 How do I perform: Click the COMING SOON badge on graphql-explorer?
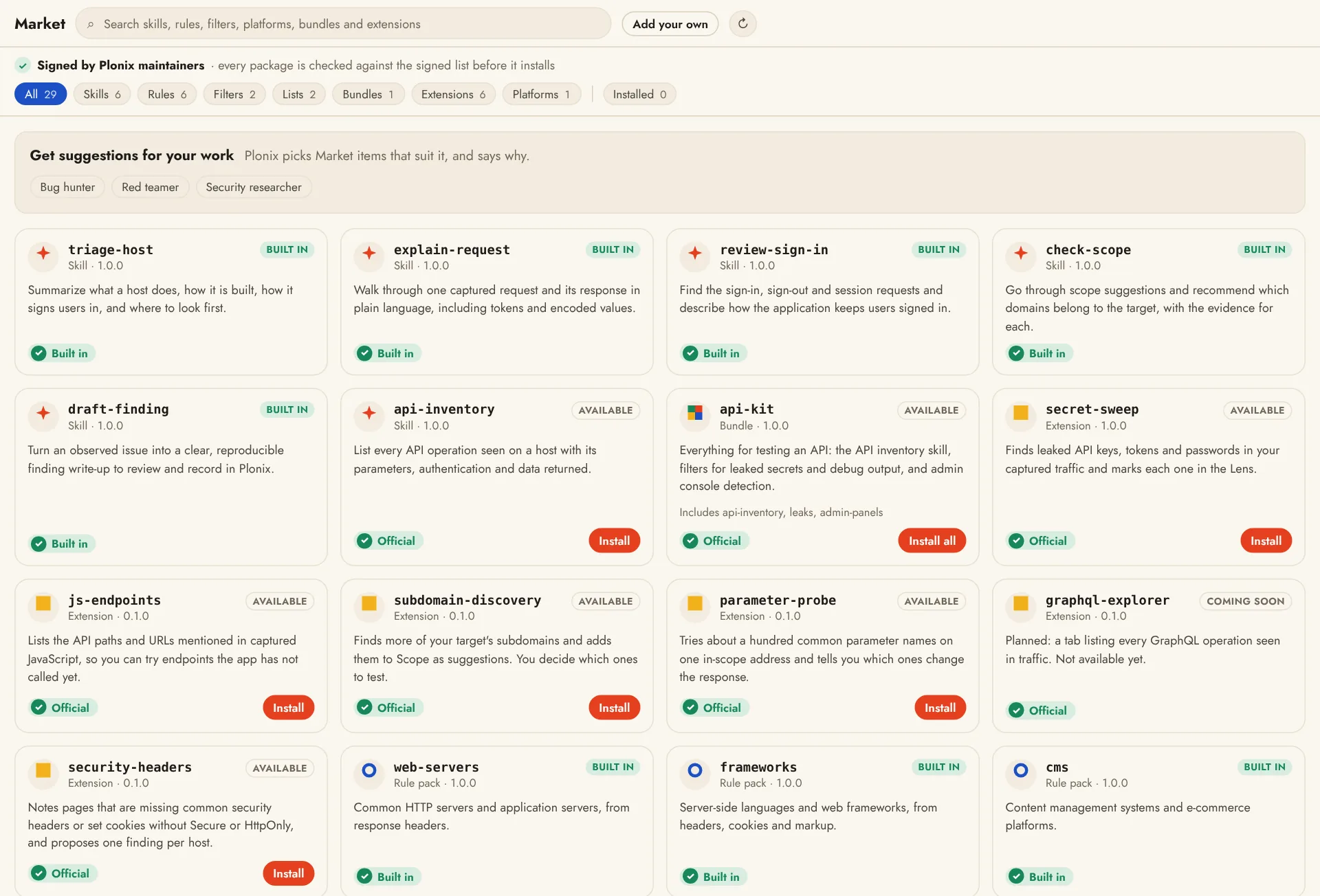(x=1245, y=601)
